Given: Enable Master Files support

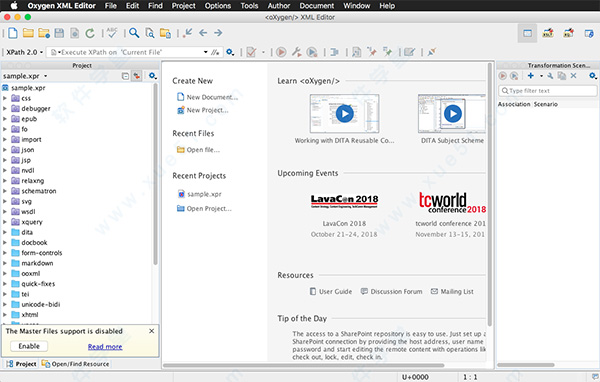Looking at the screenshot, I should (x=29, y=346).
